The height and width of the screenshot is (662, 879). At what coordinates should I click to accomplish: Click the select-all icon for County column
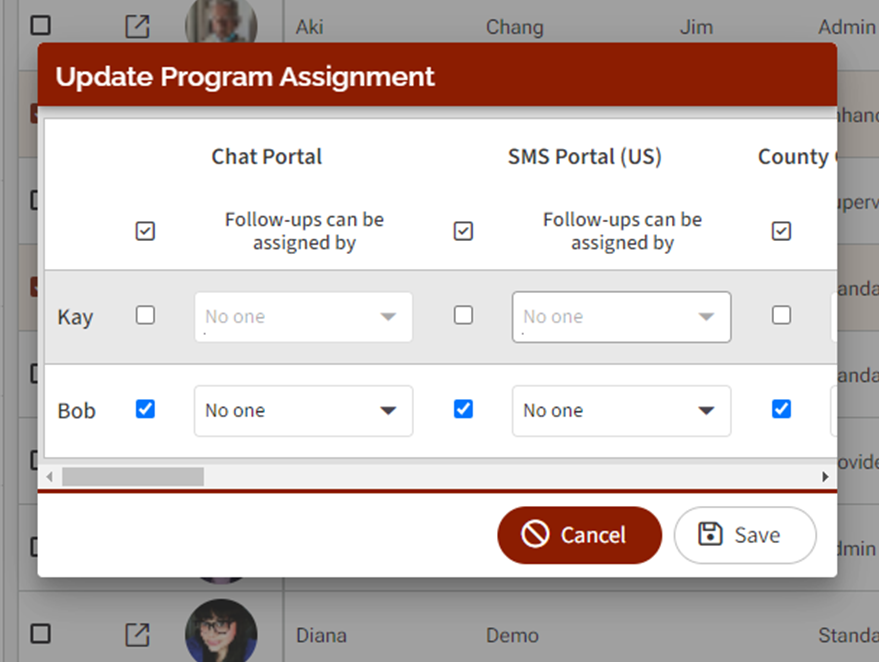781,231
